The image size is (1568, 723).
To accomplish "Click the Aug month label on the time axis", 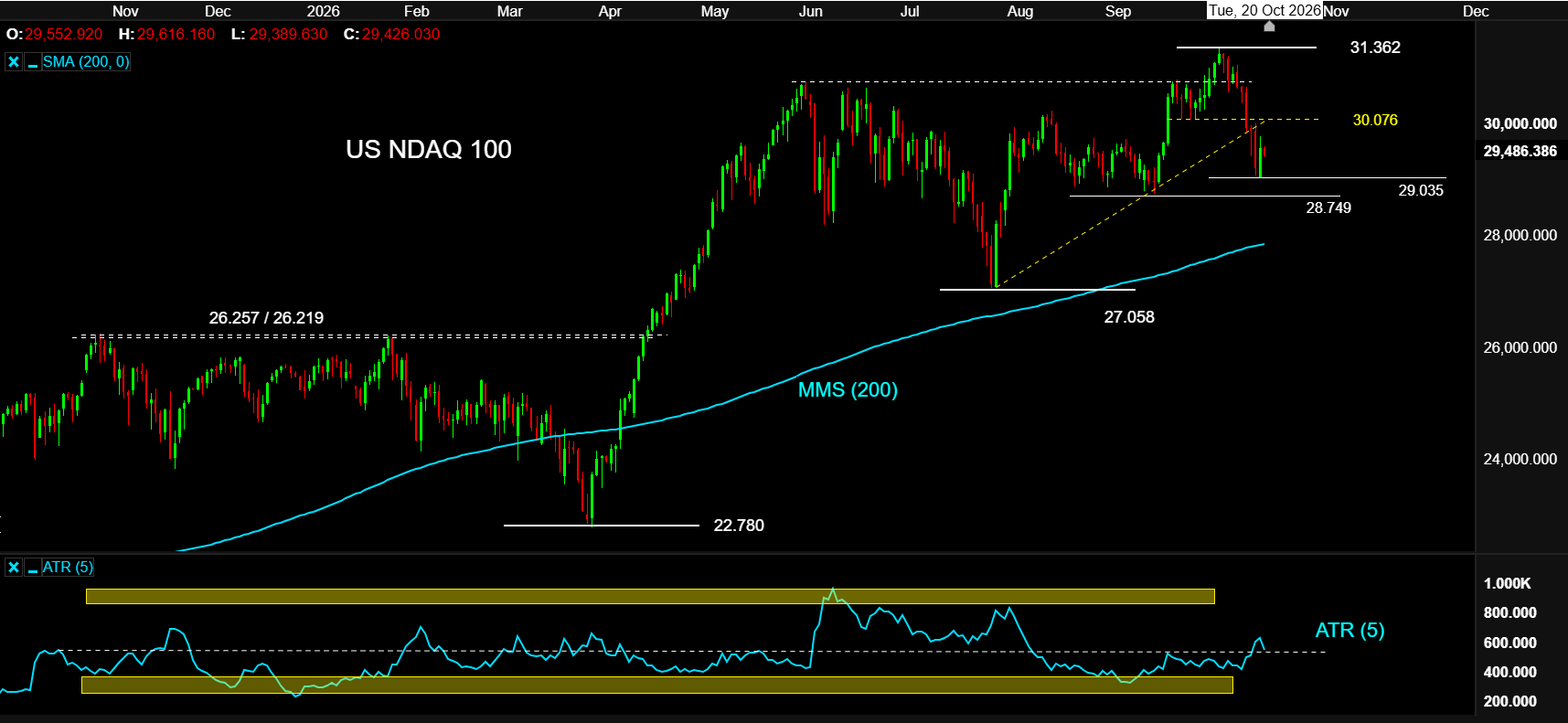I will tap(1020, 11).
